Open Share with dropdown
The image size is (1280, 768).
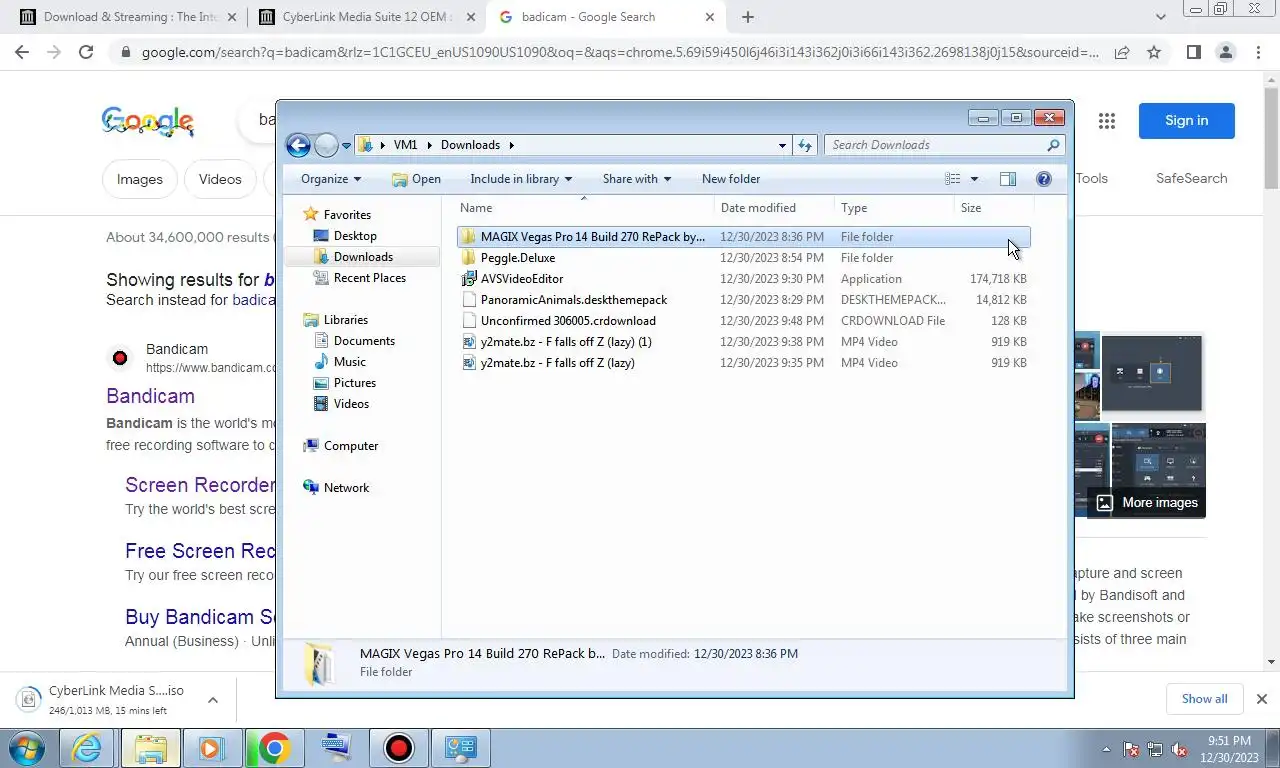coord(637,179)
